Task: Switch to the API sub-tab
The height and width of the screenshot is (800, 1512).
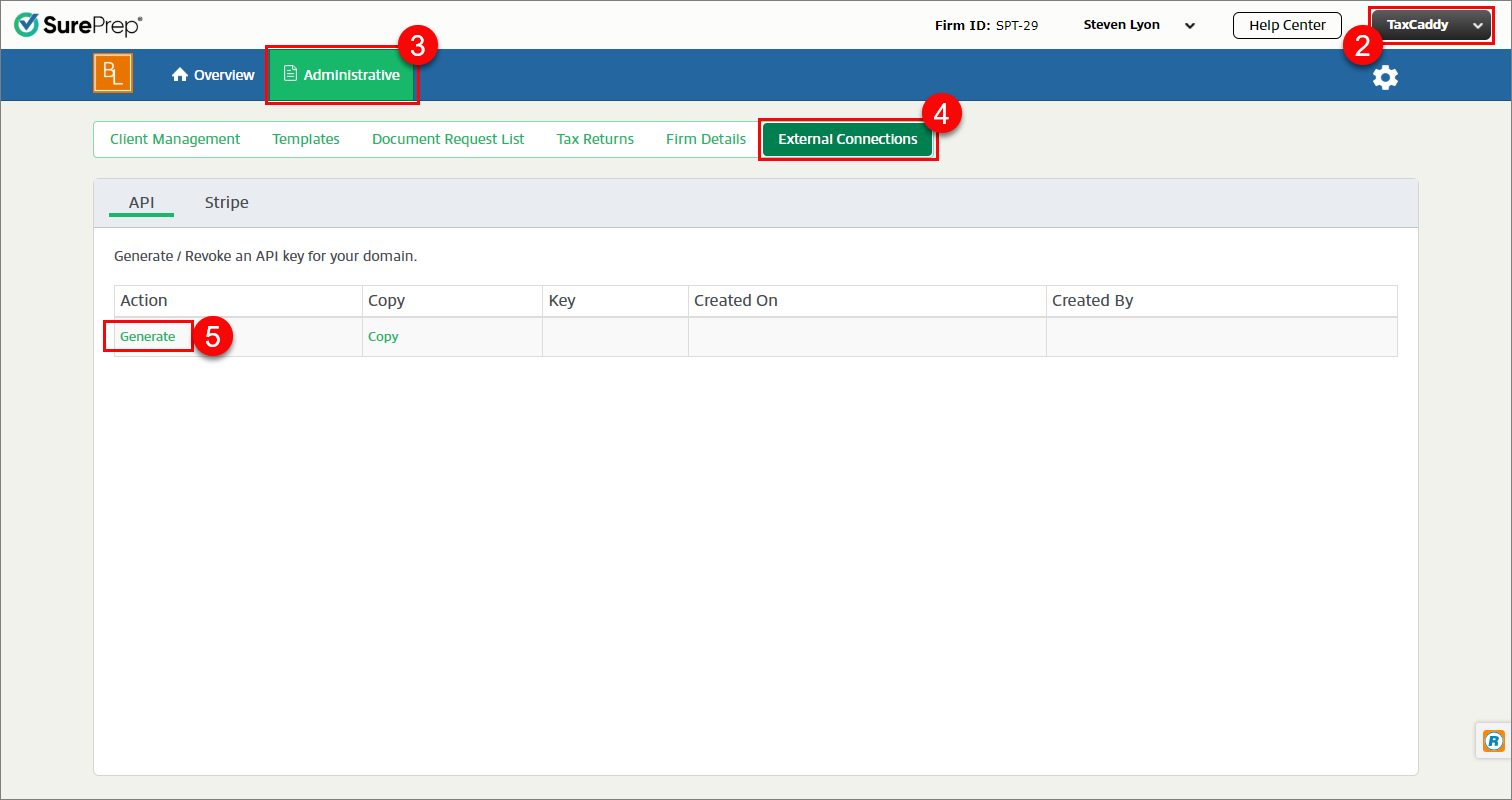Action: click(141, 202)
